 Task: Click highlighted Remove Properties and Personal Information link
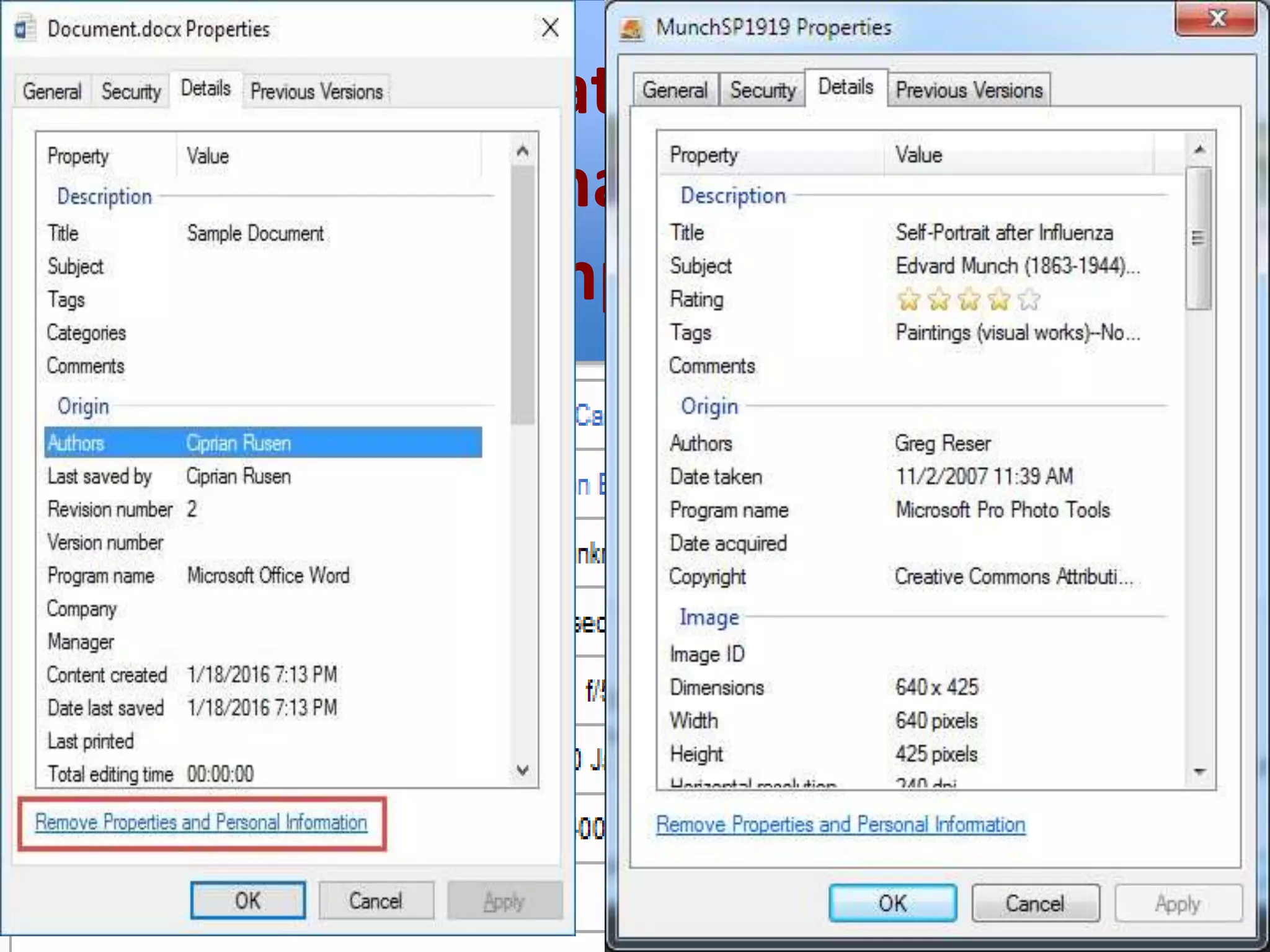coord(201,822)
